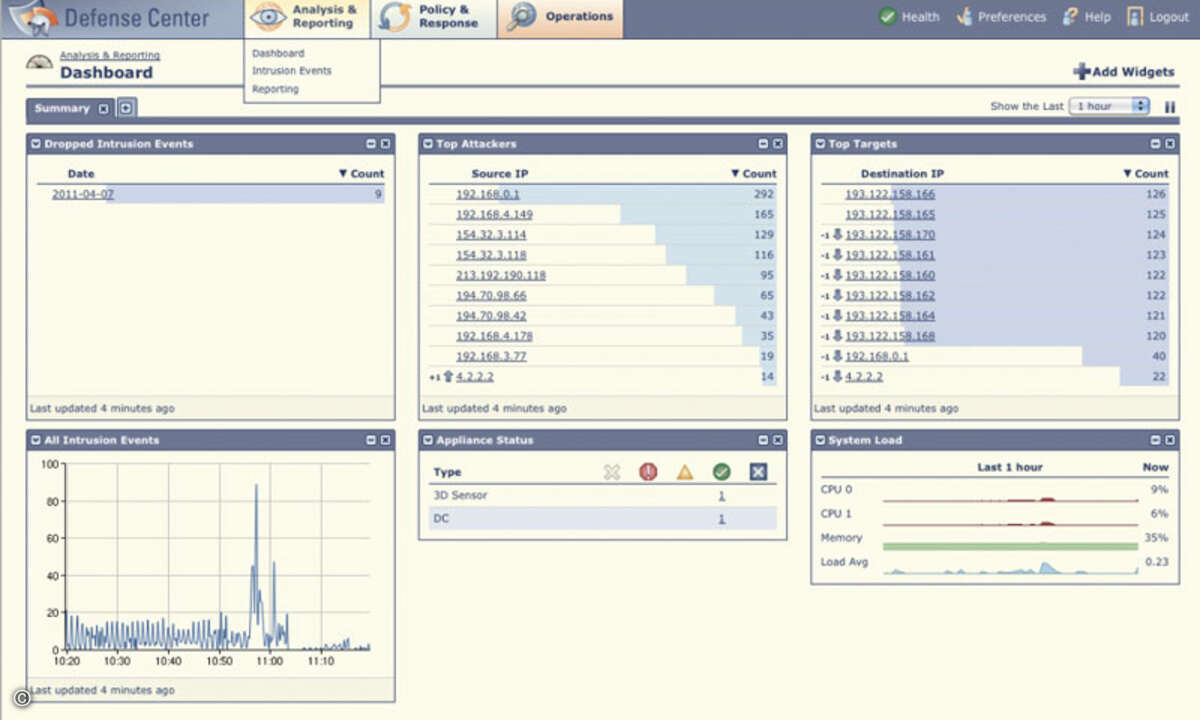Open source IP 154.32.3.114

point(491,235)
